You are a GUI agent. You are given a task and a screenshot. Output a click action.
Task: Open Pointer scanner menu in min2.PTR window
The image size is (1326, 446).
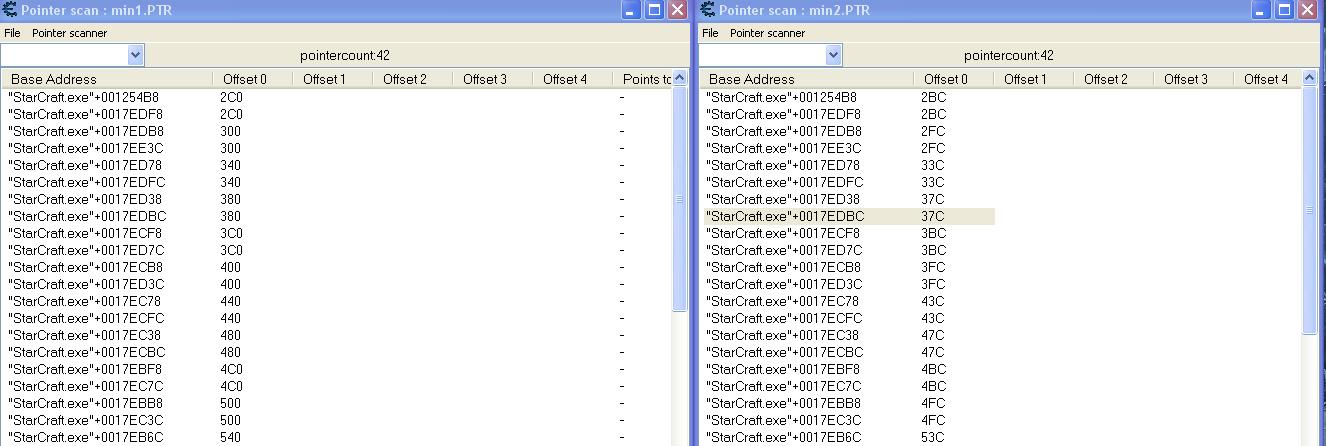[x=767, y=33]
